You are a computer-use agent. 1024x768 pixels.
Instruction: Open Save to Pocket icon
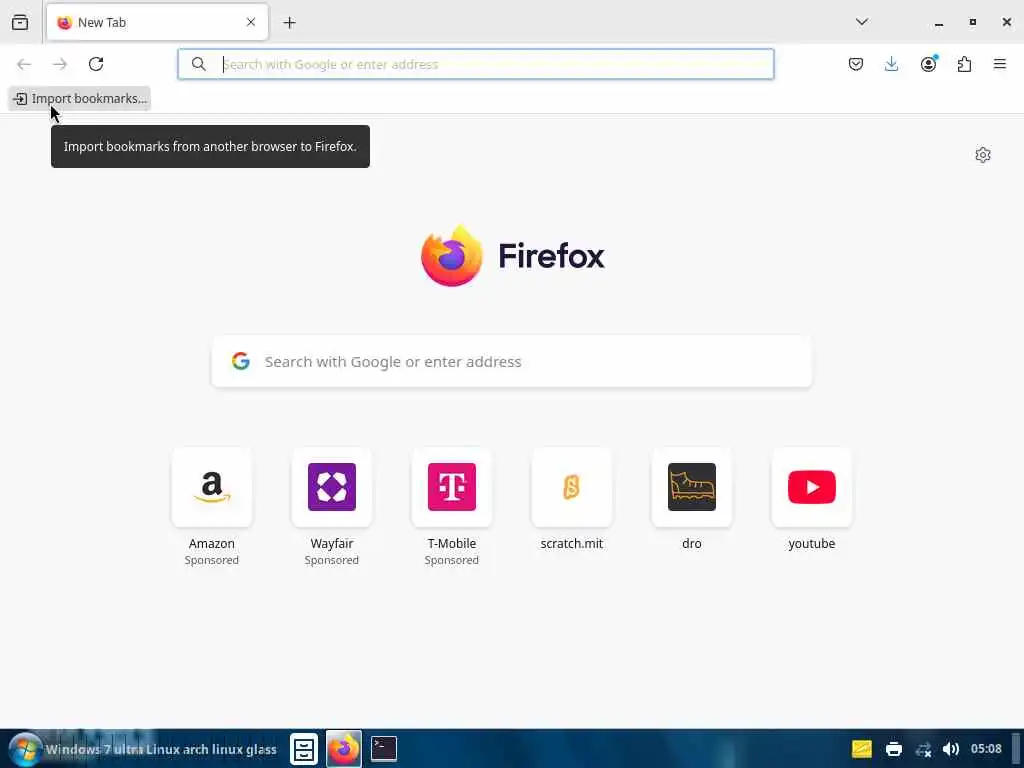(856, 64)
